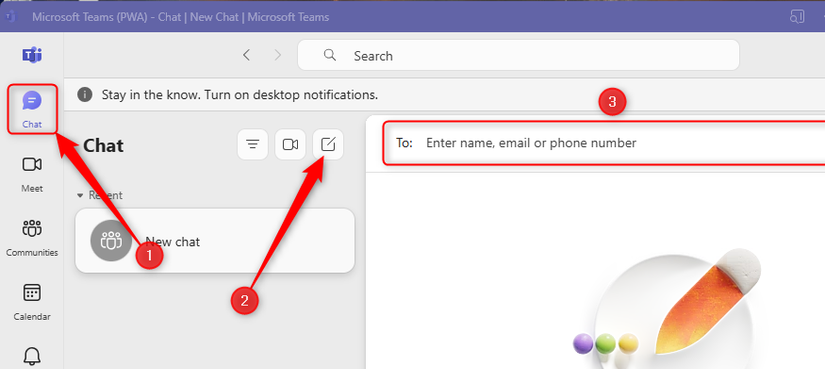Click the magnifier icon in the search box
The width and height of the screenshot is (825, 369).
pos(330,55)
